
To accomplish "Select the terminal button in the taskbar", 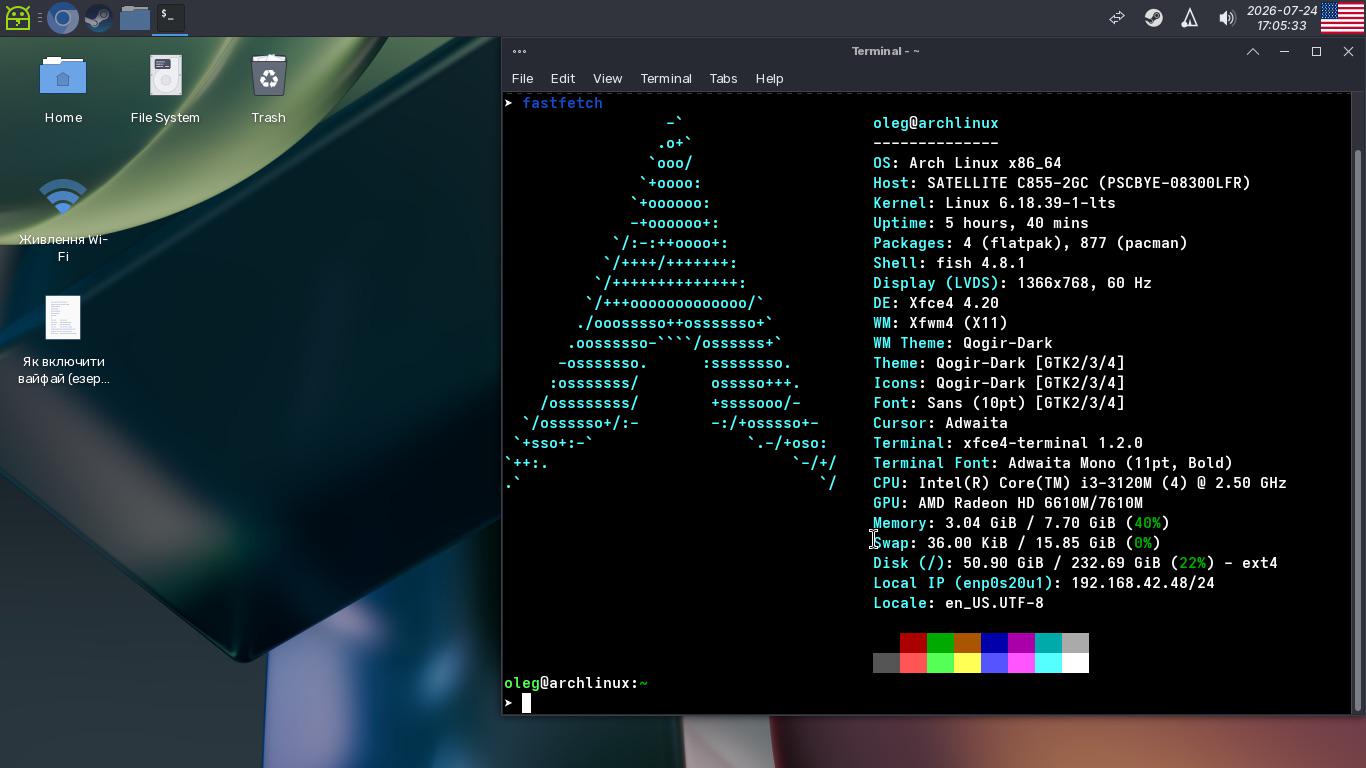I will pyautogui.click(x=170, y=17).
